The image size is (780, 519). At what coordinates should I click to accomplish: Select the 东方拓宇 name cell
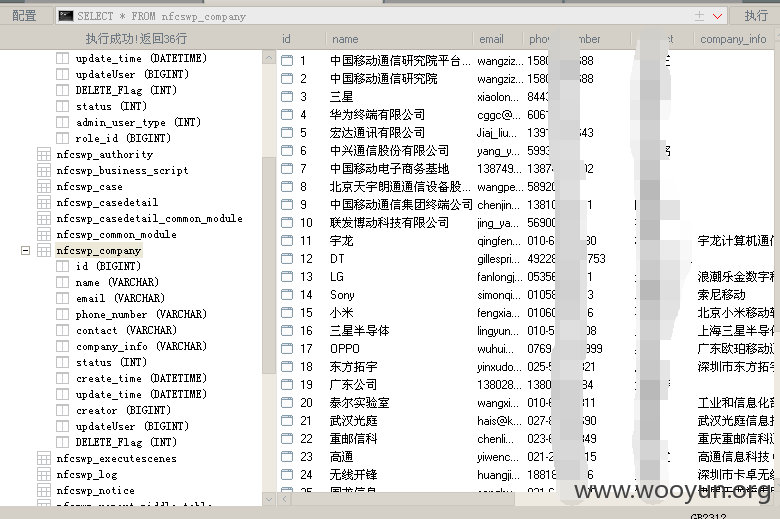click(x=354, y=367)
